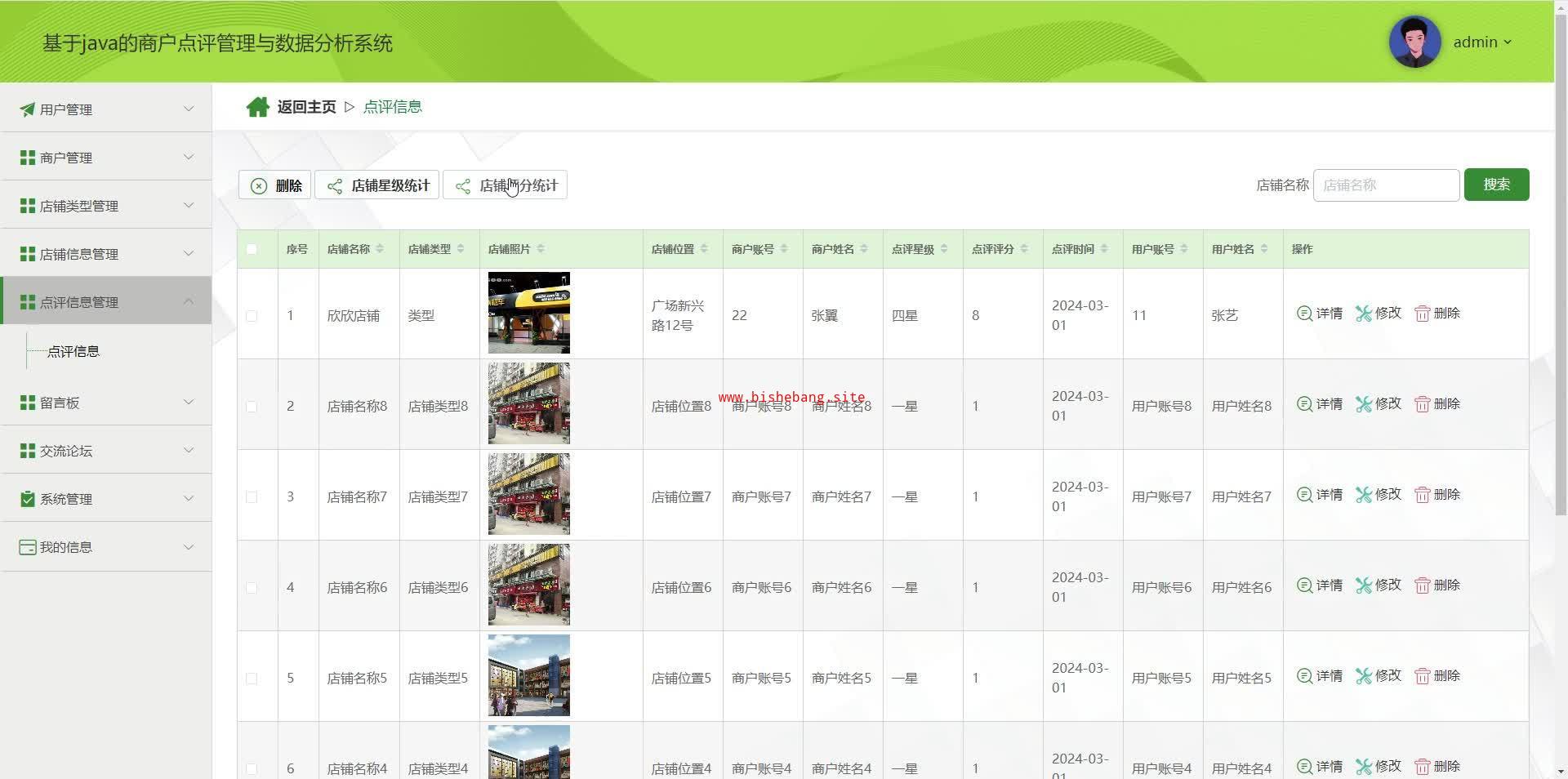Viewport: 1568px width, 779px height.
Task: Click the admin avatar picture
Action: [x=1414, y=42]
